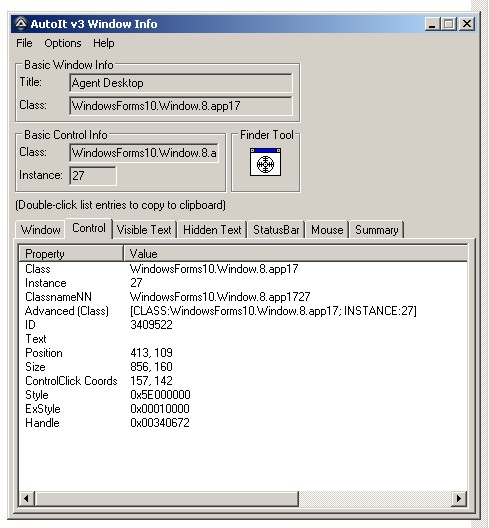The image size is (490, 528).
Task: Click value WindowsForms10.Window.8.app1727
Action: [x=220, y=297]
